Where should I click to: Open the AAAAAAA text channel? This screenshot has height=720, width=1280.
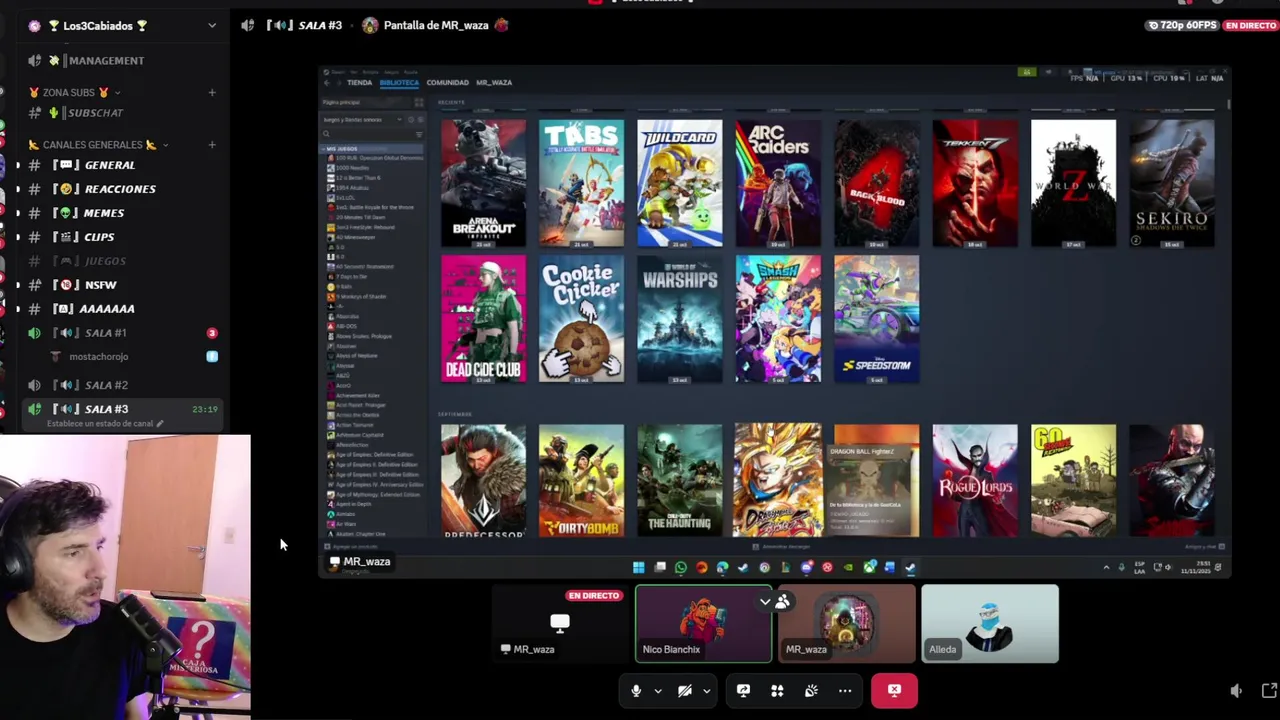pyautogui.click(x=124, y=309)
